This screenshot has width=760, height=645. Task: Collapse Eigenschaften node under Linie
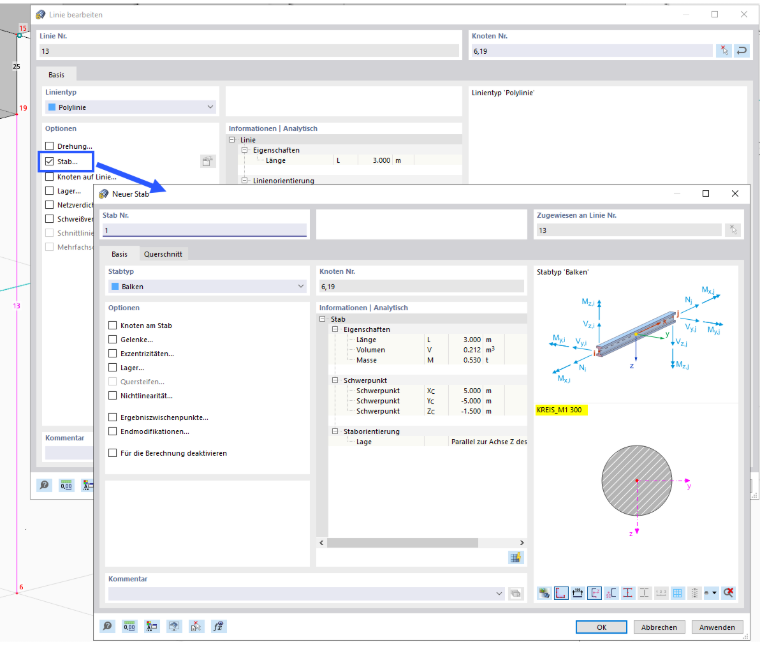pos(244,150)
